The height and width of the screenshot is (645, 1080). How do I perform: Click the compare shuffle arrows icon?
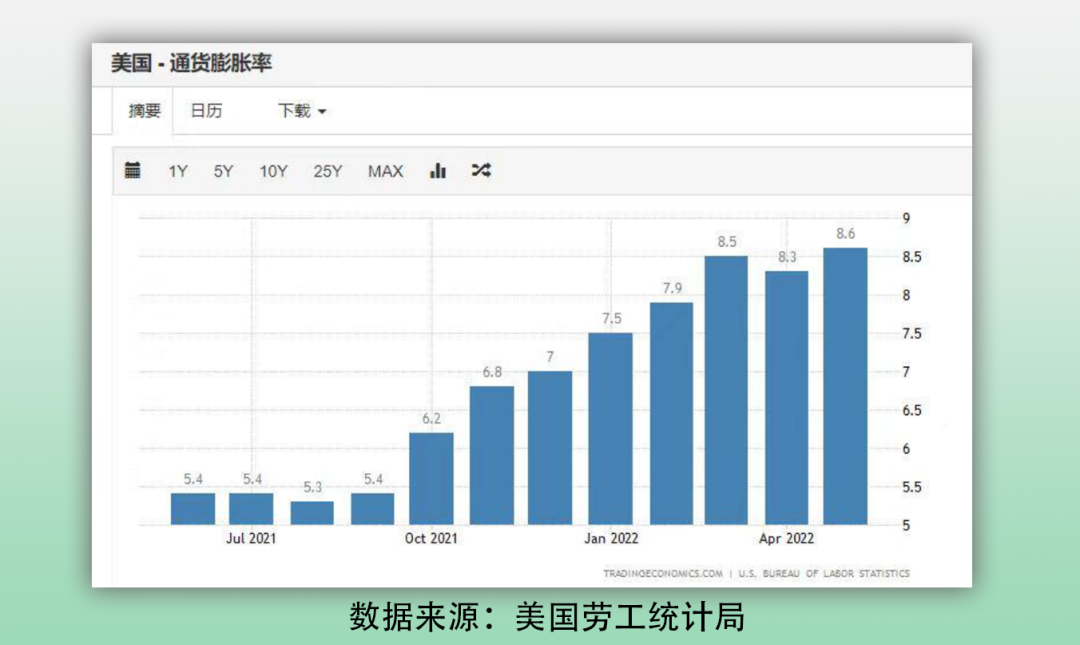481,170
